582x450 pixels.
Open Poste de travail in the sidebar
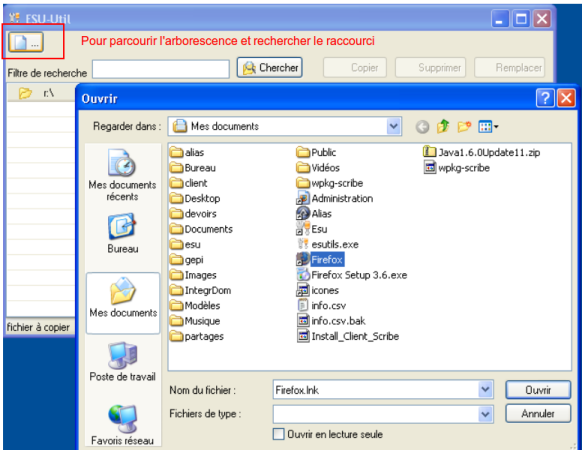[122, 362]
